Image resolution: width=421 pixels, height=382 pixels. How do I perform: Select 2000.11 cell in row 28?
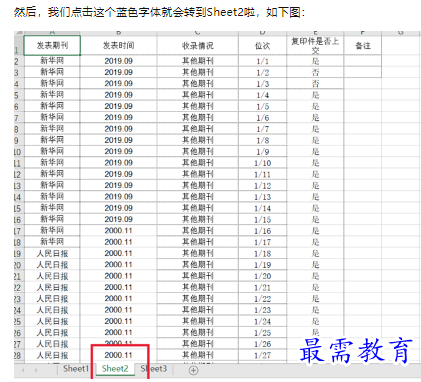click(x=118, y=355)
